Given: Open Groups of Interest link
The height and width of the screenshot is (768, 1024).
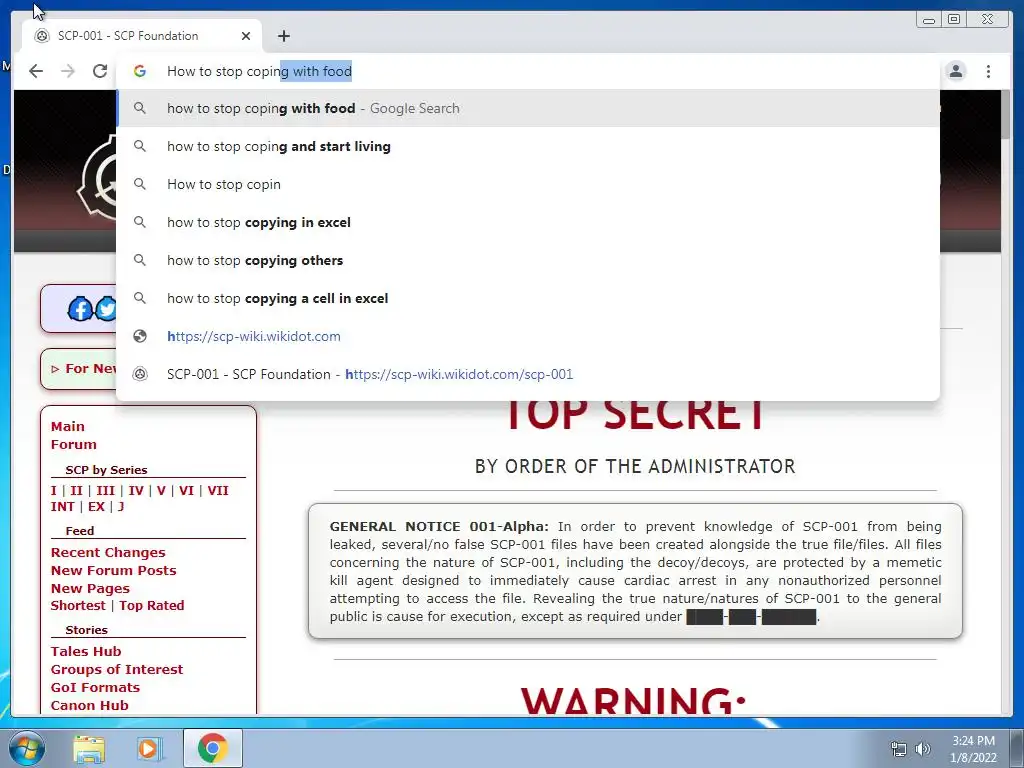Looking at the screenshot, I should tap(117, 669).
